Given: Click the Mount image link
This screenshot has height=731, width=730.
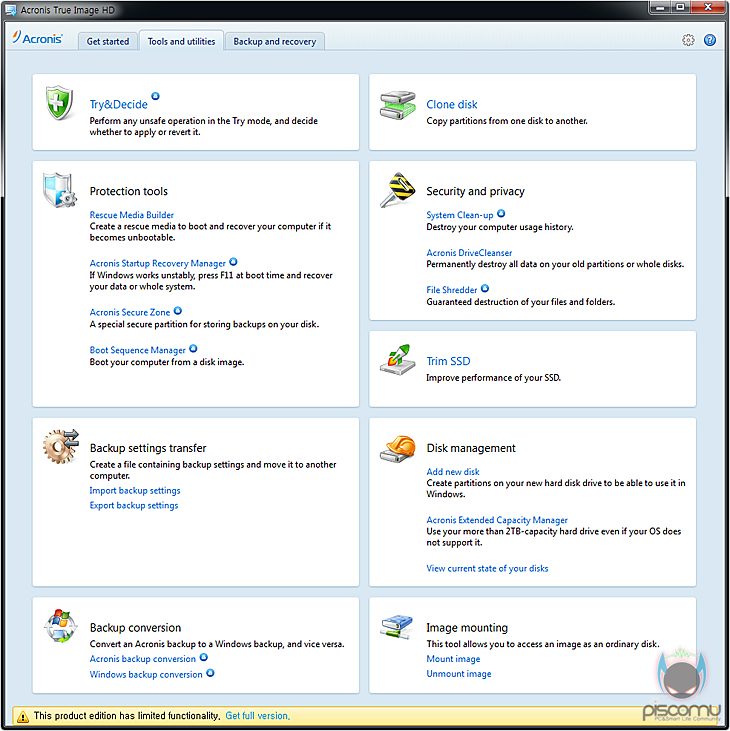Looking at the screenshot, I should pos(453,659).
